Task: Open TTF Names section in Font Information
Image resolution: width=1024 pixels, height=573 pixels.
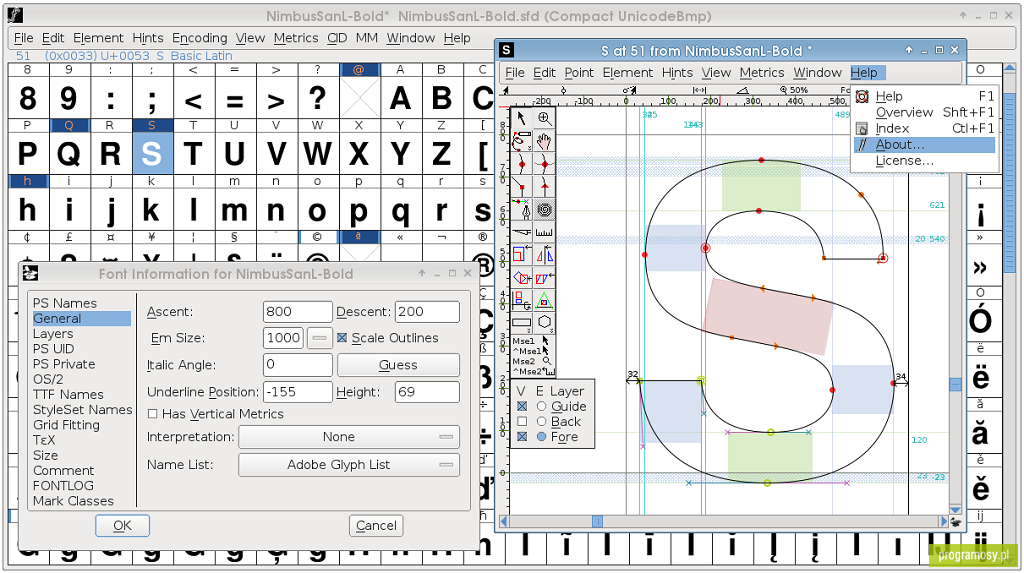Action: tap(69, 394)
